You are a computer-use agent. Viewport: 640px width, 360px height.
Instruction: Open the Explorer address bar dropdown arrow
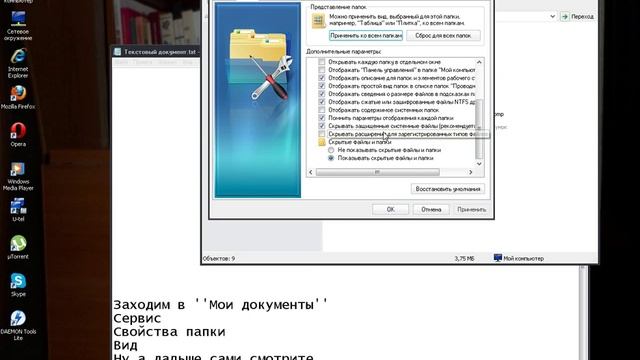(552, 16)
